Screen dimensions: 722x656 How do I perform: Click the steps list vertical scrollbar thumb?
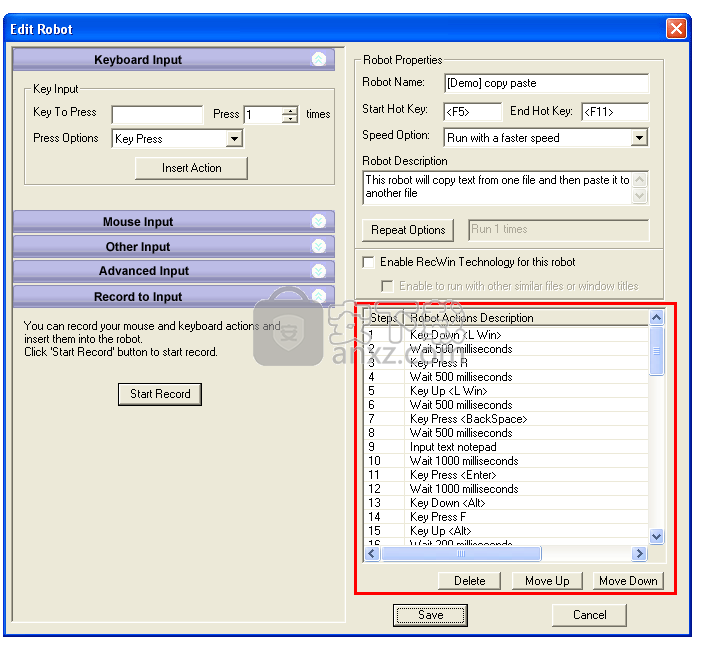pyautogui.click(x=656, y=351)
